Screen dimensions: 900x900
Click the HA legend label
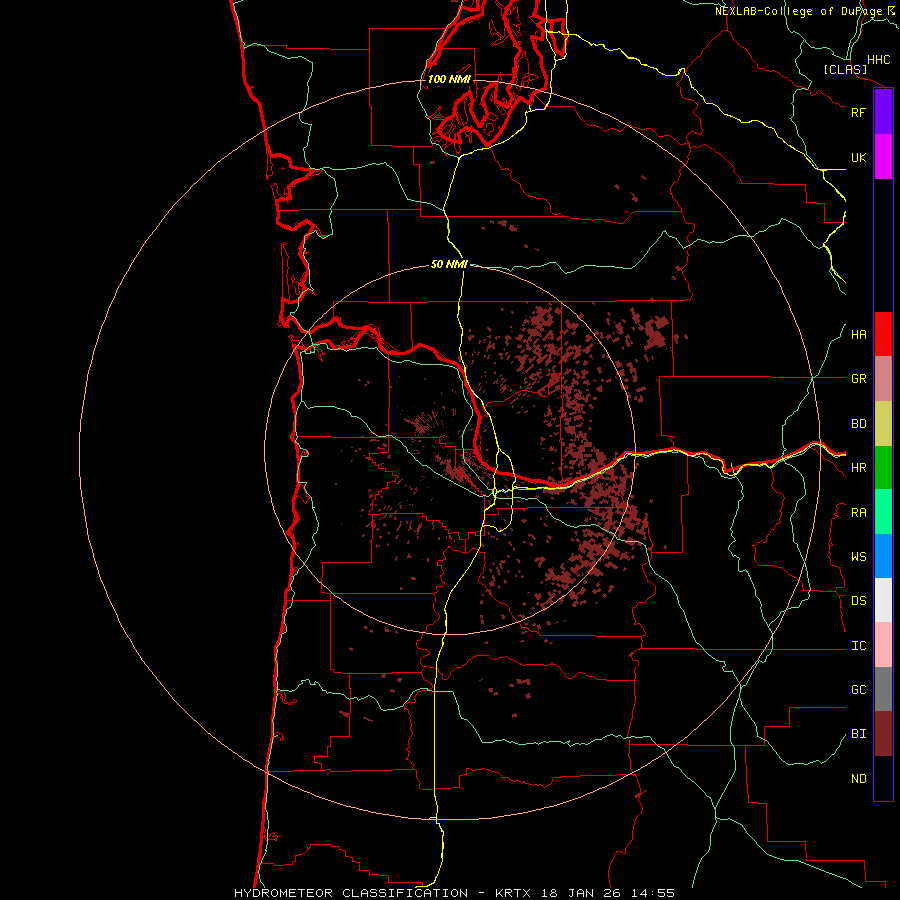tap(858, 335)
